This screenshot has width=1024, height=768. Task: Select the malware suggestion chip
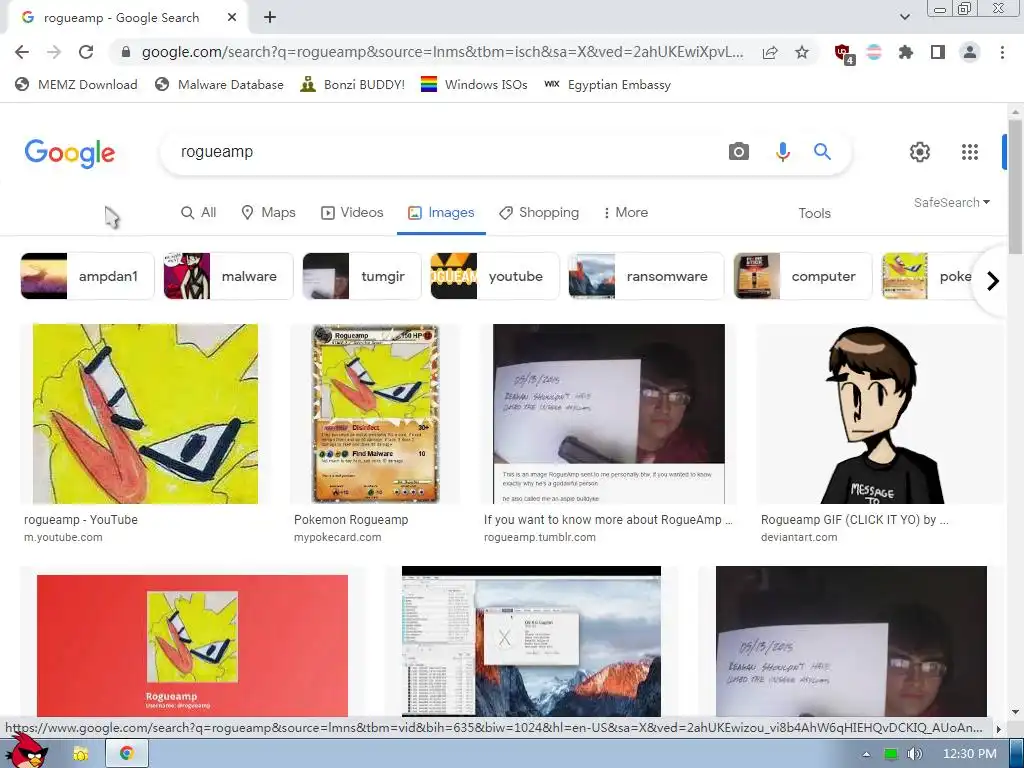coord(228,276)
